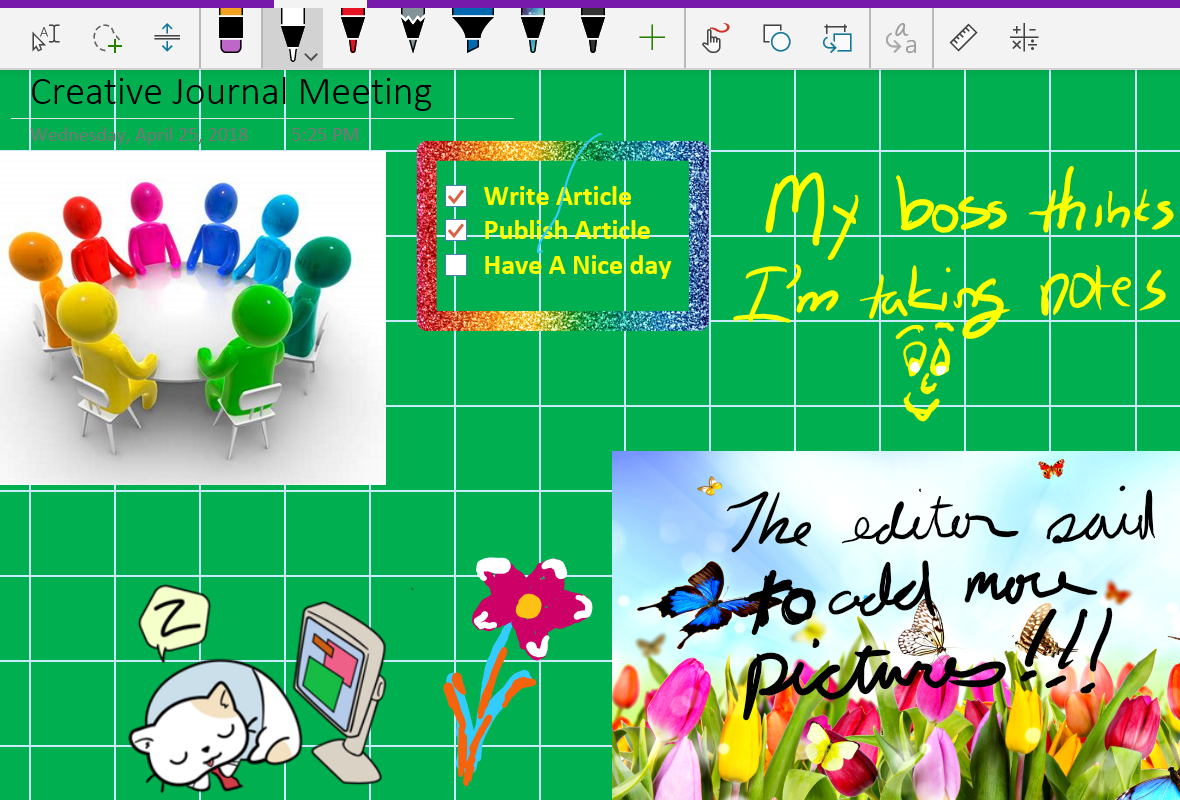1180x800 pixels.
Task: Choose the blue highlighter marker
Action: 471,32
